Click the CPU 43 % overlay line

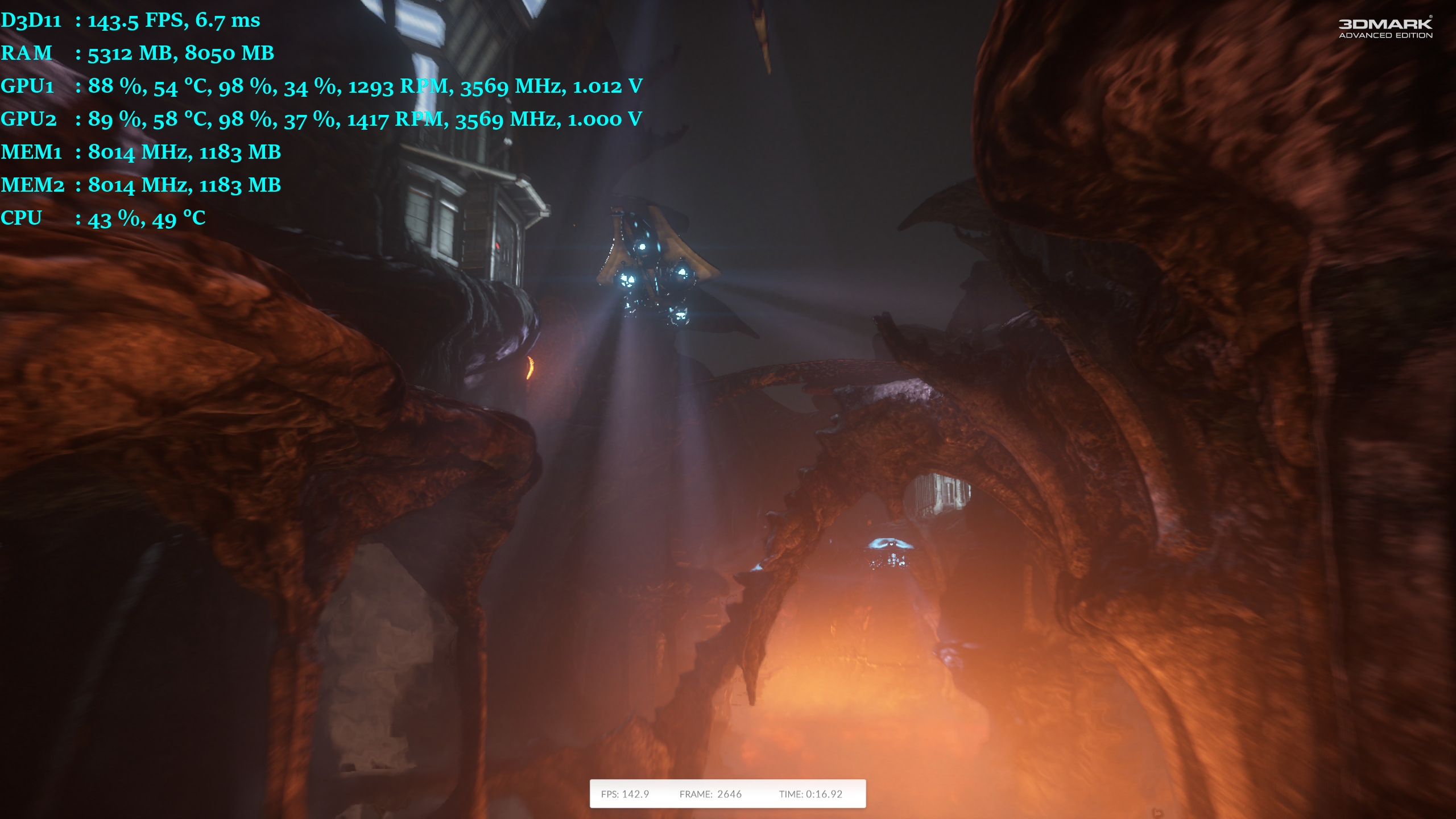pos(102,218)
